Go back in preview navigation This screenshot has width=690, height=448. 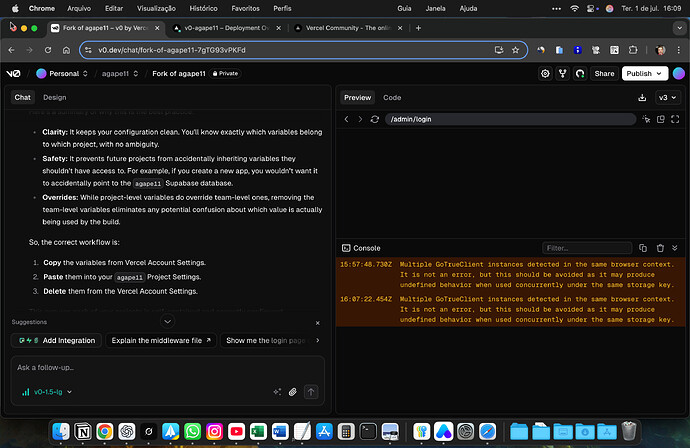tap(346, 119)
